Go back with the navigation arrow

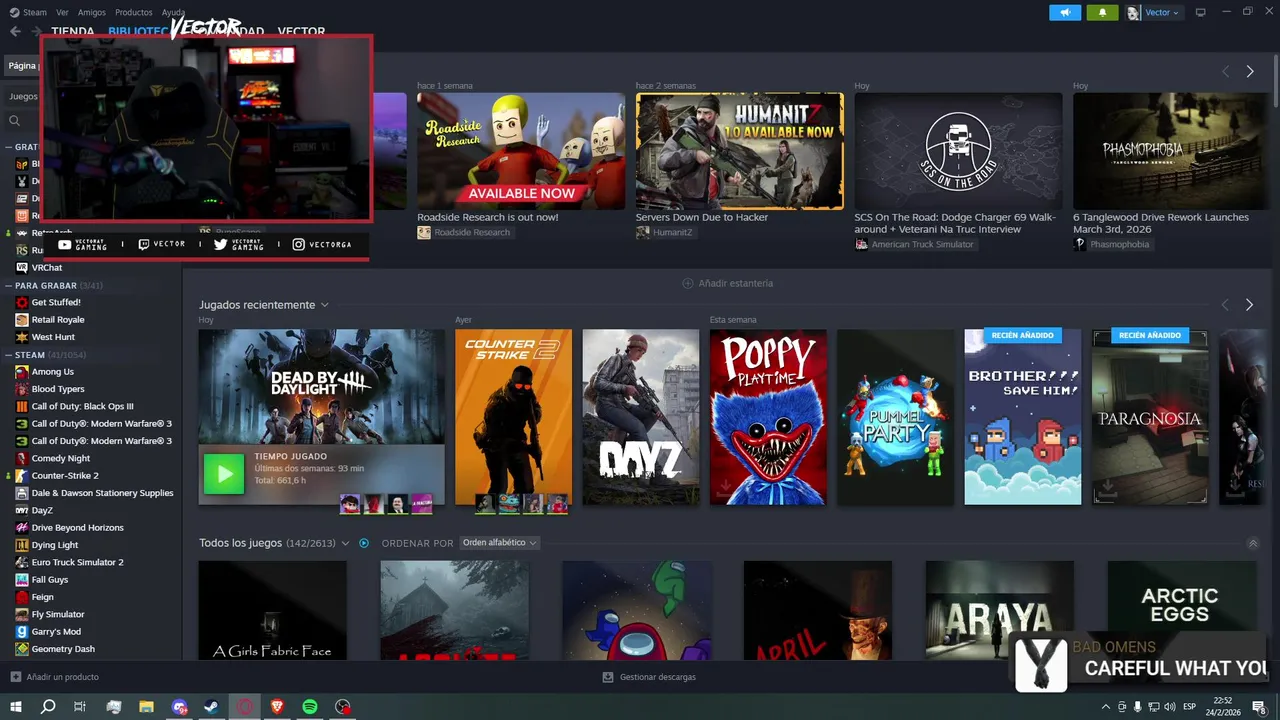[15, 31]
